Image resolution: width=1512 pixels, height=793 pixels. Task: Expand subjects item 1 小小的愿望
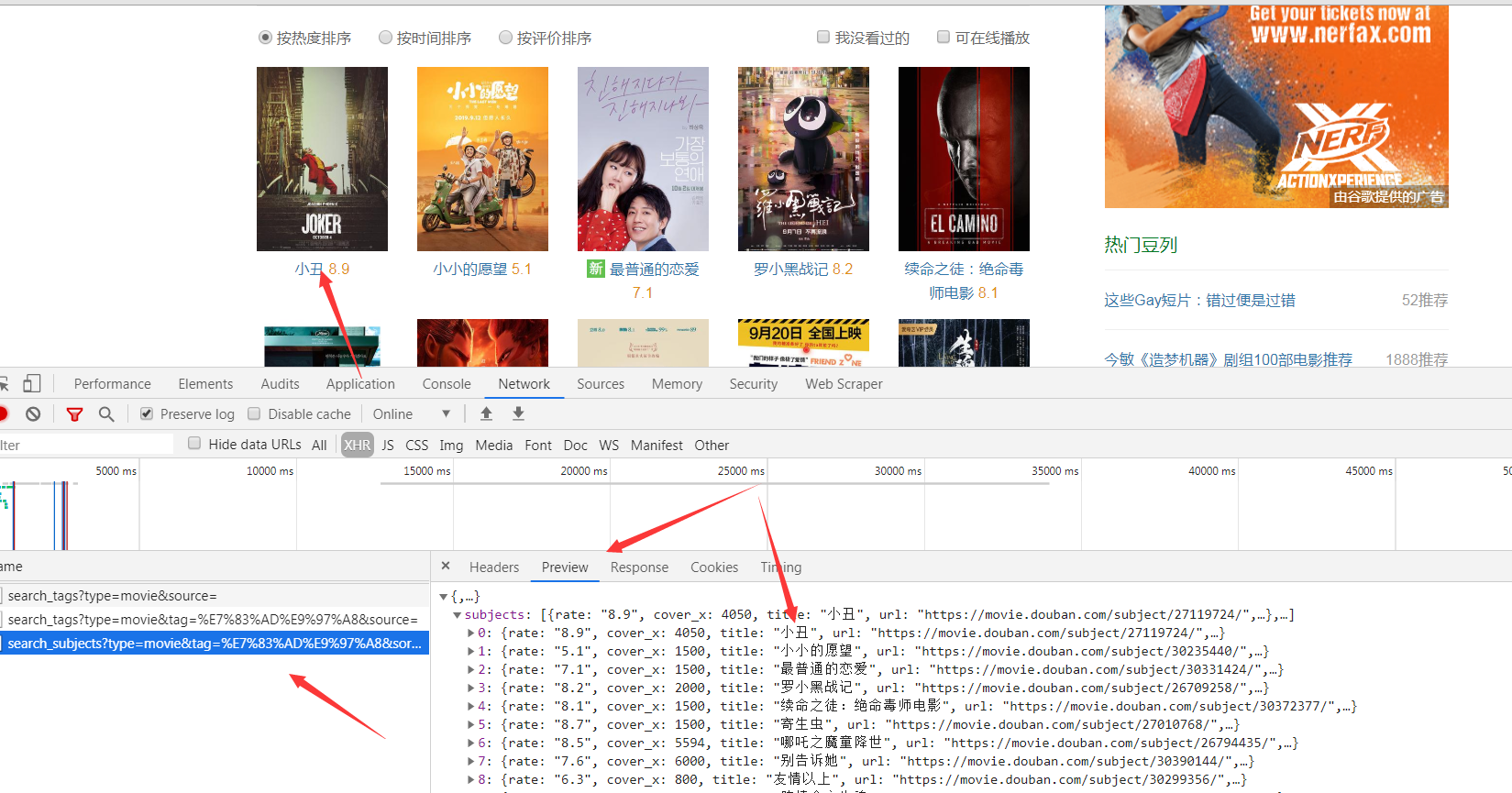point(471,652)
